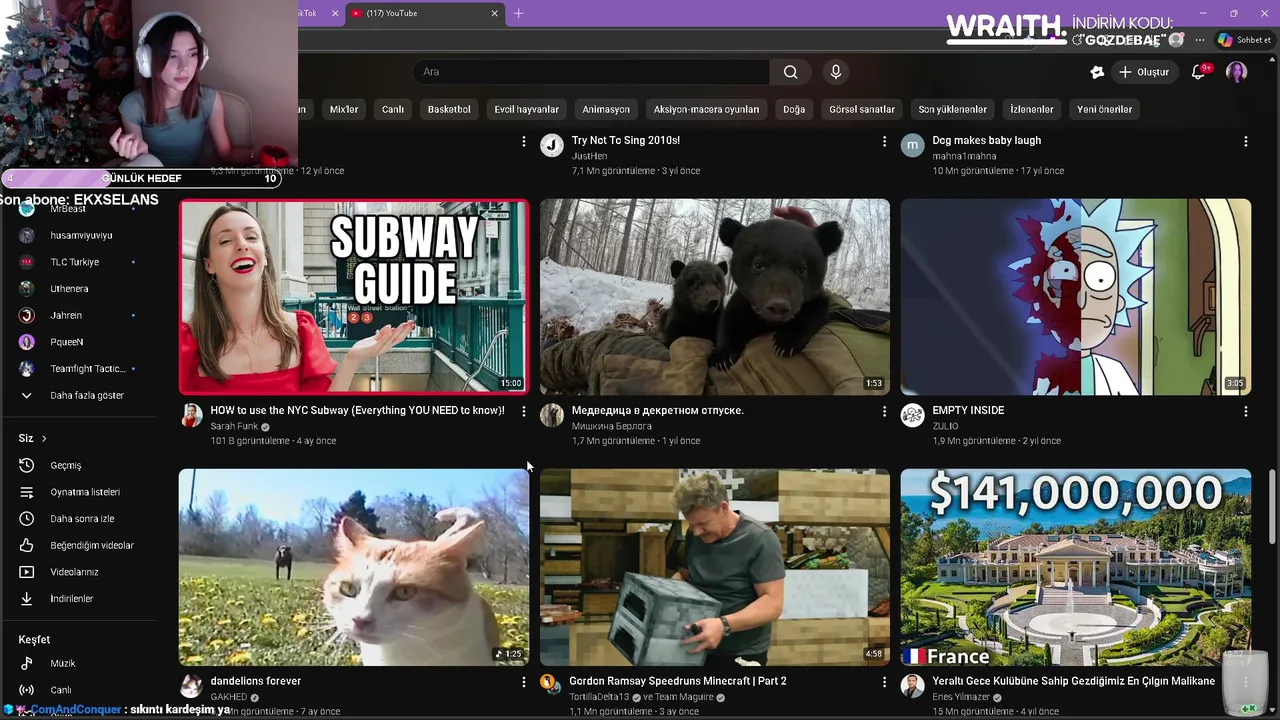Open options for Try Not To Sing 2010s!
The width and height of the screenshot is (1280, 720).
[x=884, y=142]
